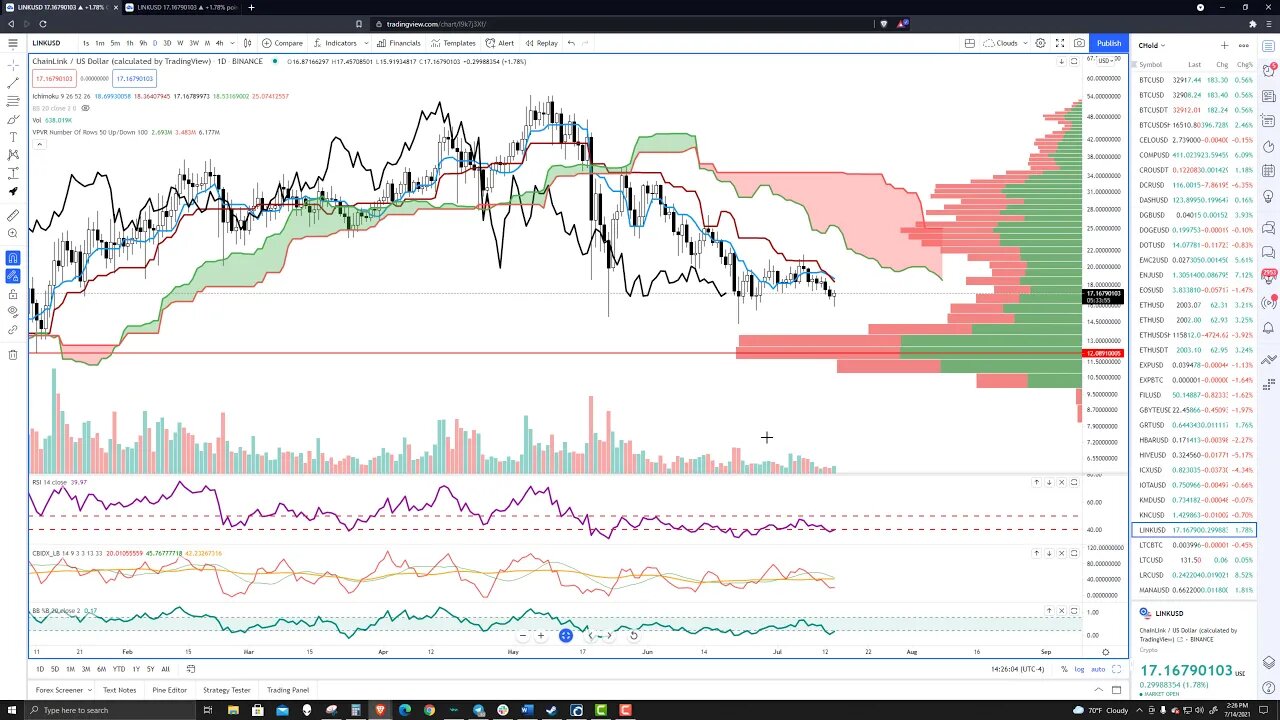The image size is (1280, 720).
Task: Toggle auto scale
Action: [1098, 669]
